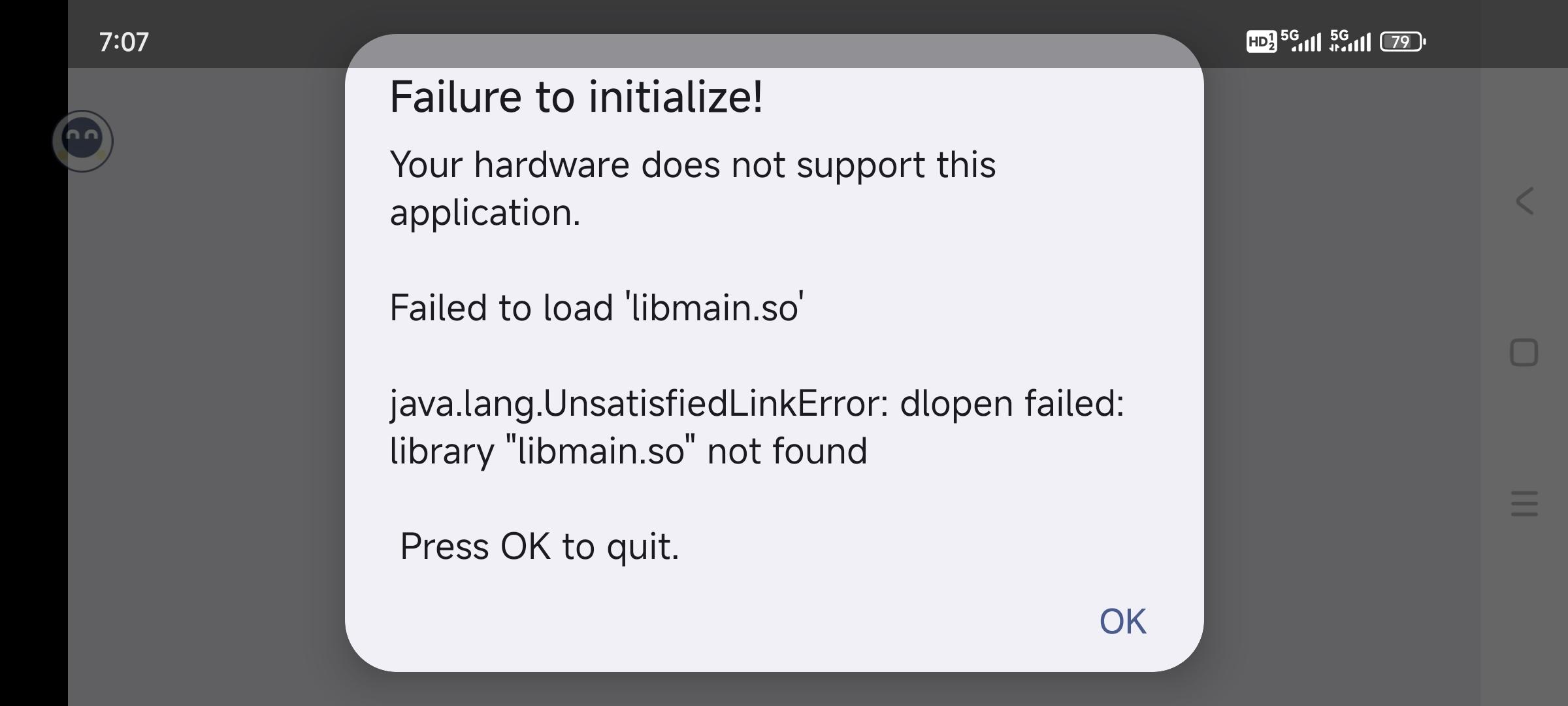This screenshot has width=1568, height=706.
Task: Click the "Failed to load 'libmain.so'" line
Action: pos(596,307)
